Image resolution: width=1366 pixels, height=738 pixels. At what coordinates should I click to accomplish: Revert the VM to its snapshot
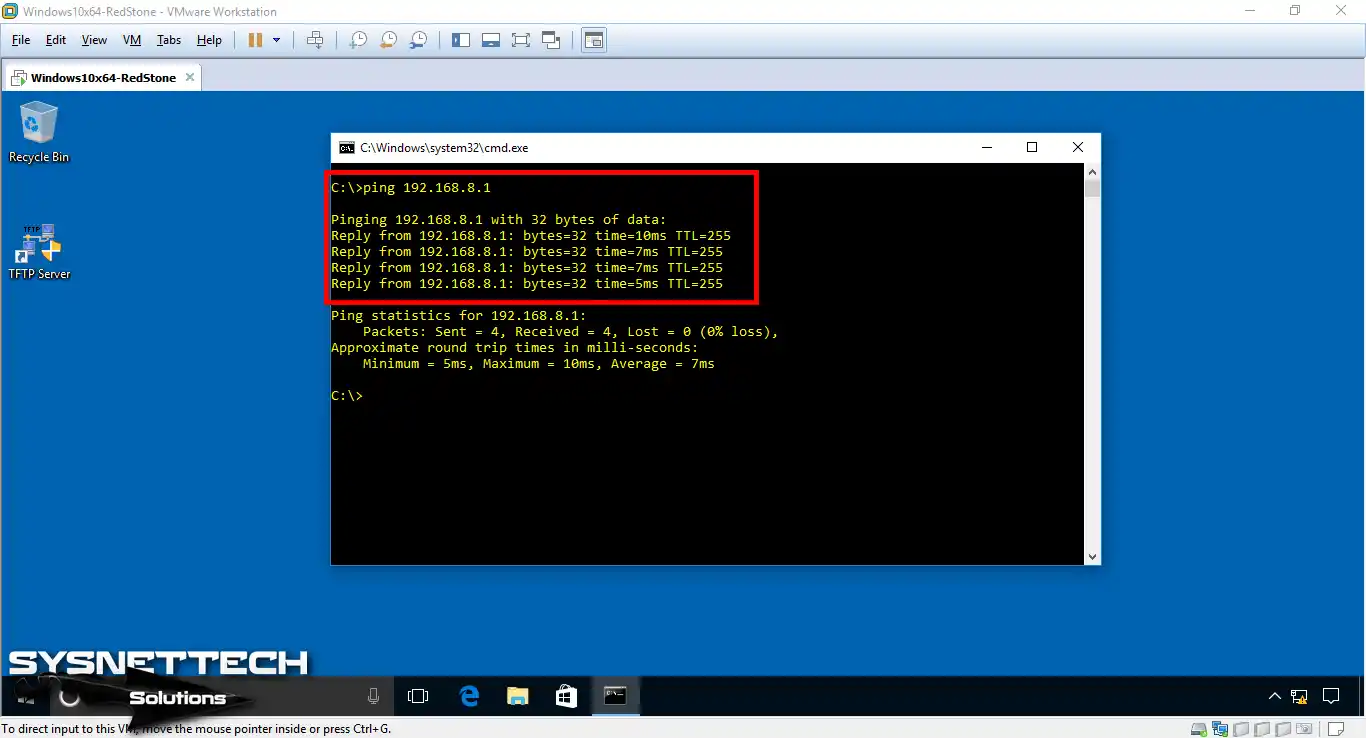pos(388,40)
